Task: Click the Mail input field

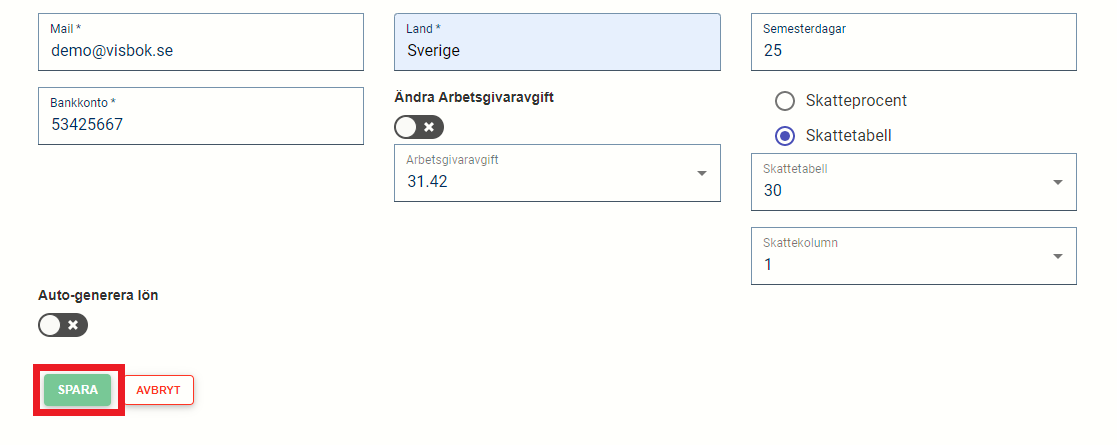Action: (200, 50)
